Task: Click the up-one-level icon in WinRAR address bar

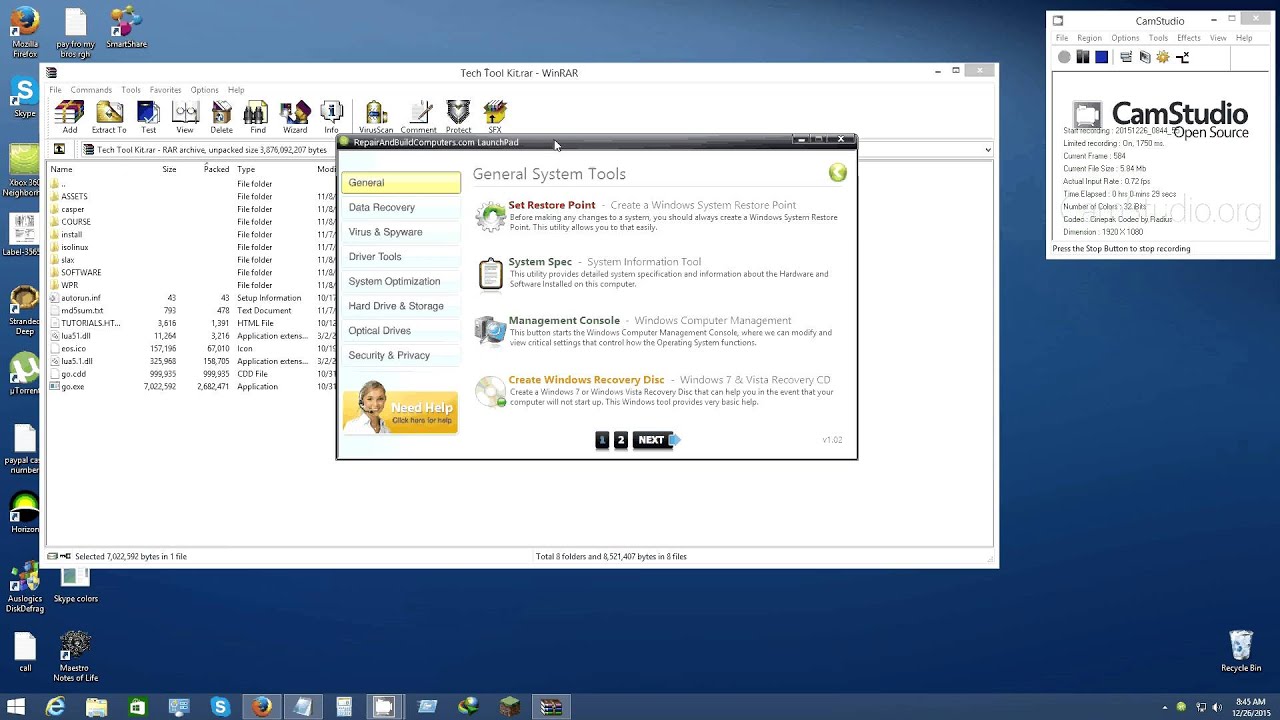Action: (x=59, y=149)
